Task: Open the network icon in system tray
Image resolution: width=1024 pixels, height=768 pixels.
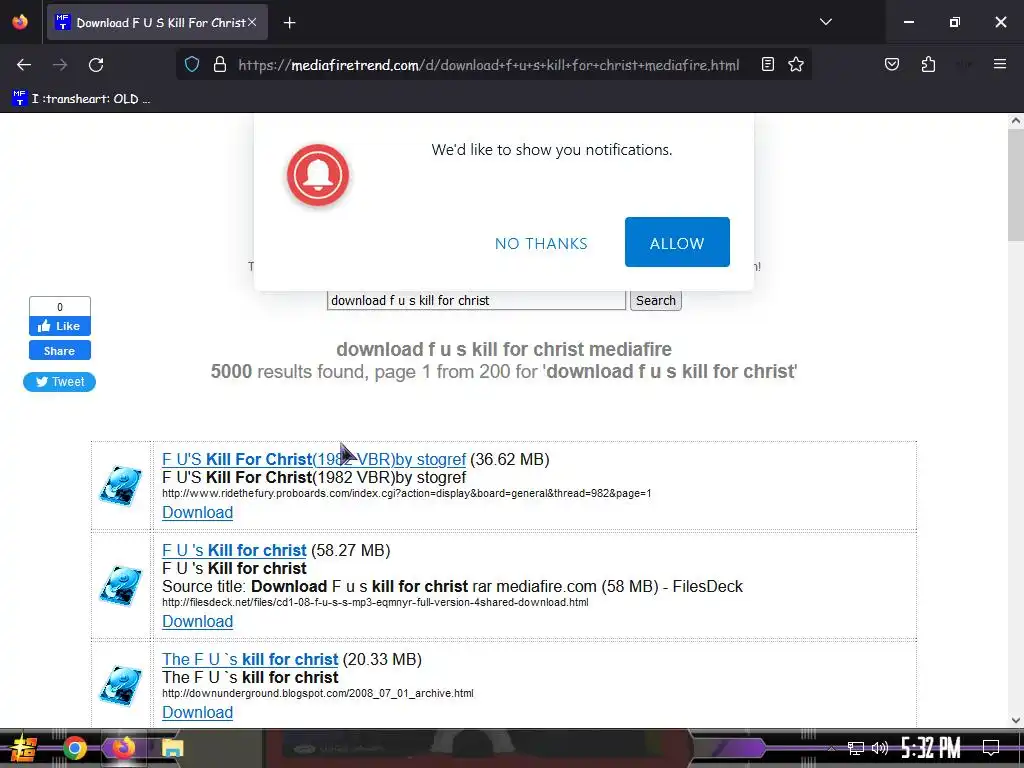Action: [856, 748]
